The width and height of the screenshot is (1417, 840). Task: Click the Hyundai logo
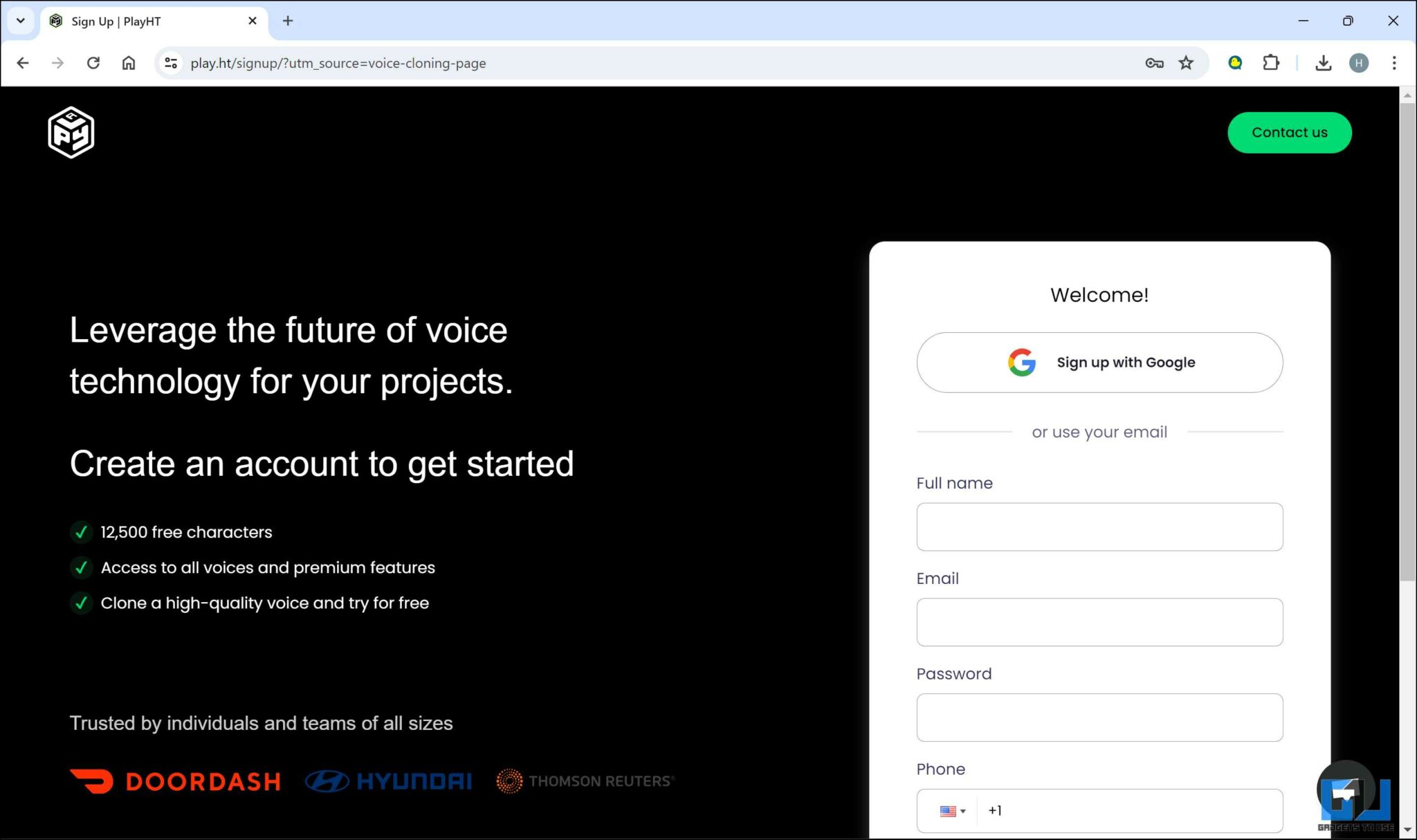388,780
